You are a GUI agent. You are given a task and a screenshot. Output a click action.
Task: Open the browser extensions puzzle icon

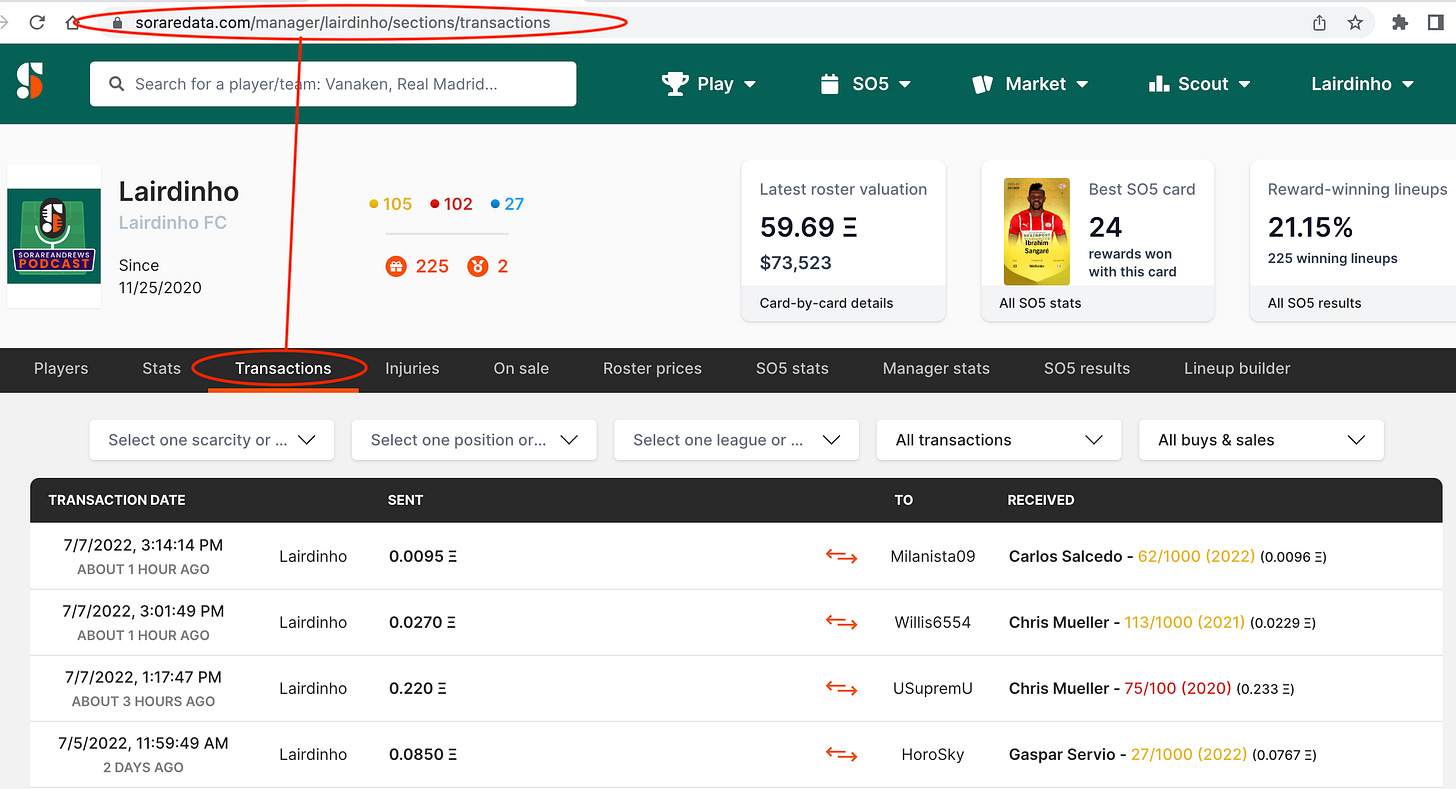tap(1400, 22)
